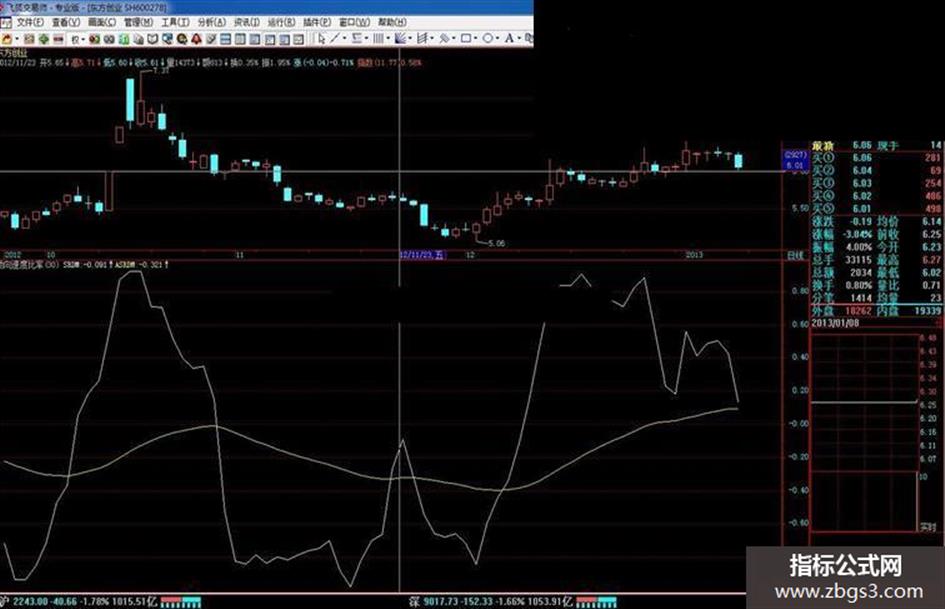Viewport: 945px width, 609px height.
Task: Select the rectangle drawing tool
Action: coord(466,39)
